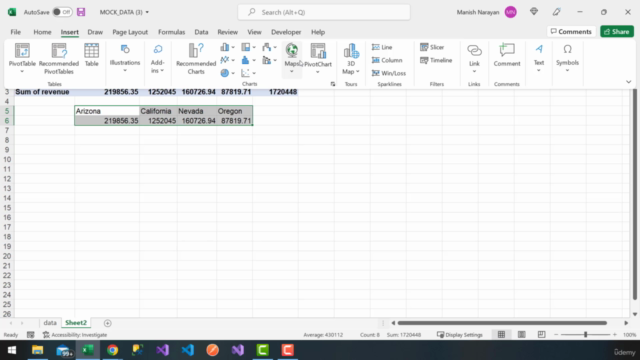640x360 pixels.
Task: Switch to the Page Layout tab
Action: coord(130,32)
